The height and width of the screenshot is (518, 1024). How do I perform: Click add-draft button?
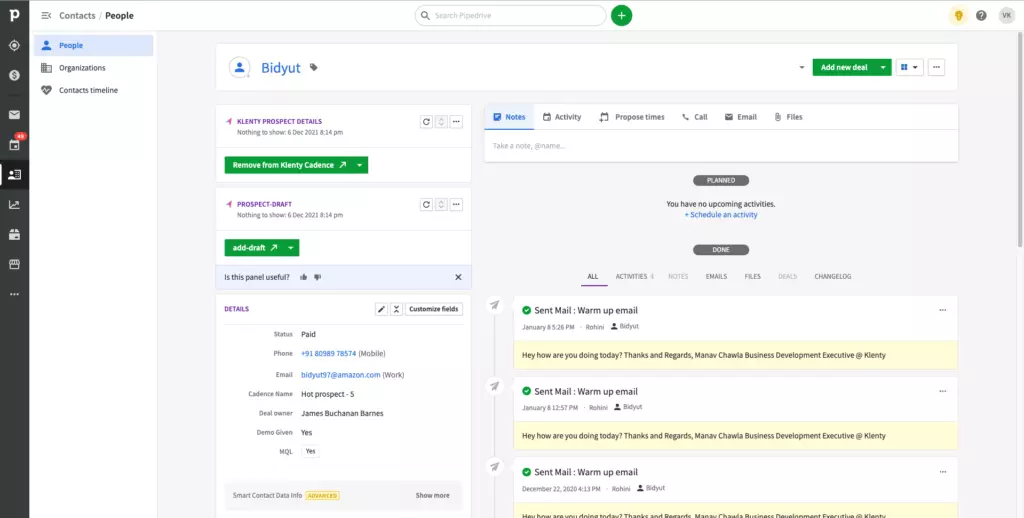[253, 248]
